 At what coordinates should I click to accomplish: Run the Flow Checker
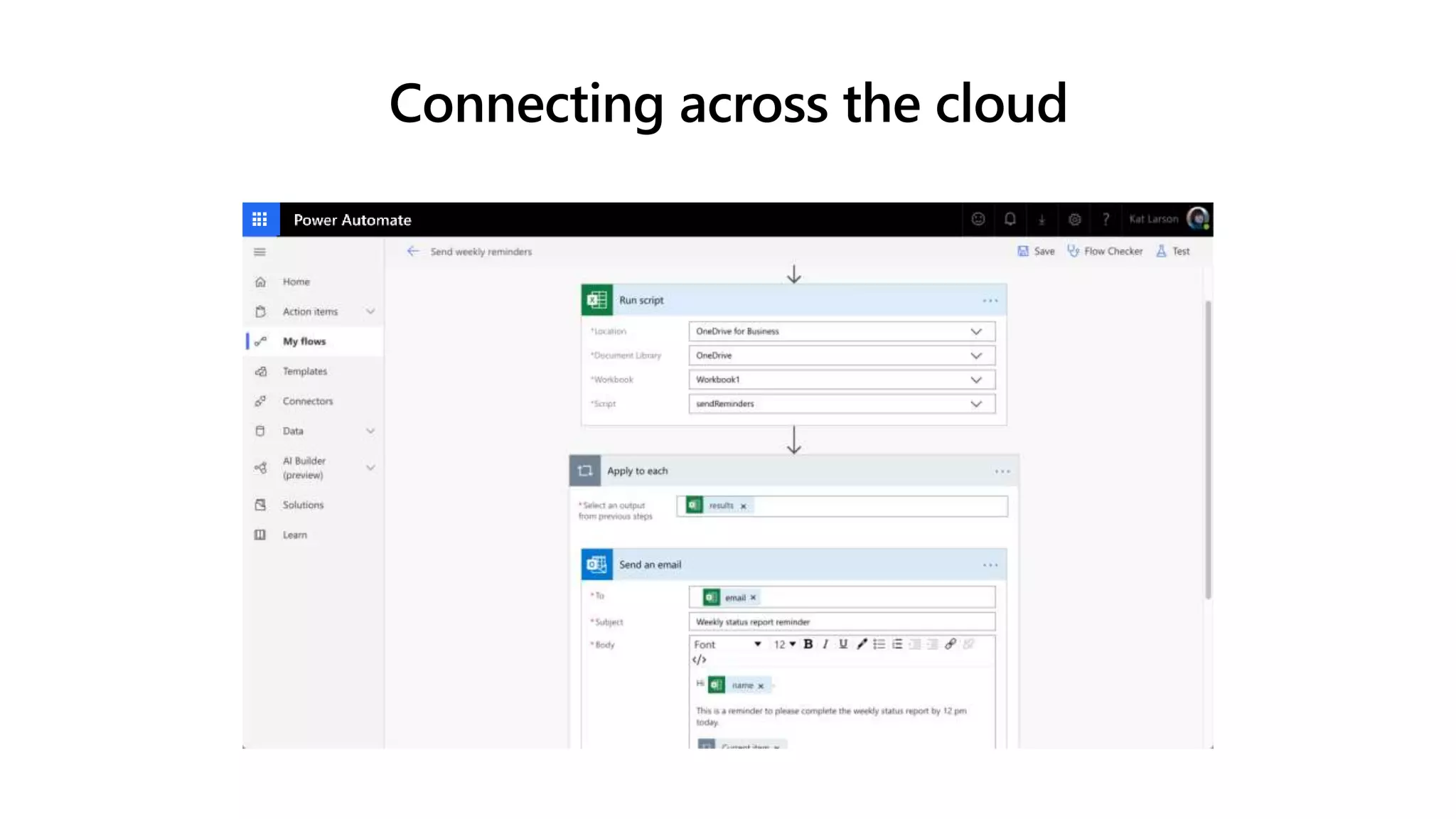click(1105, 251)
